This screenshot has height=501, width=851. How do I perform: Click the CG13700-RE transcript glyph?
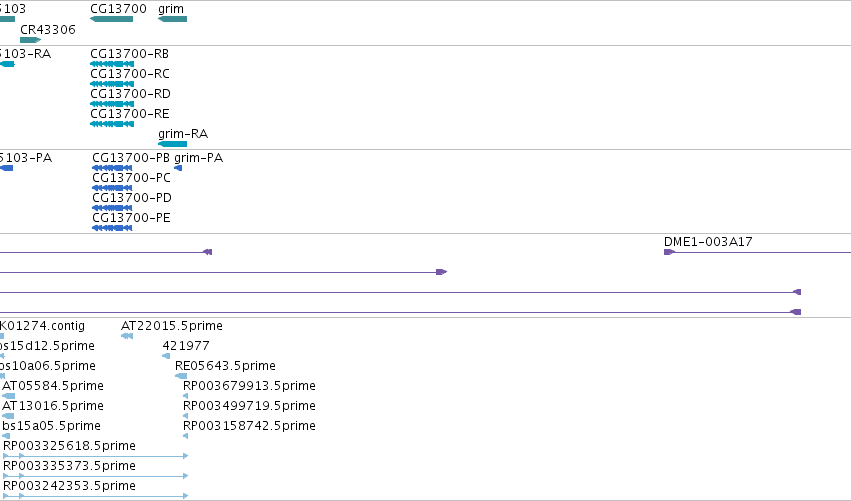pyautogui.click(x=112, y=124)
